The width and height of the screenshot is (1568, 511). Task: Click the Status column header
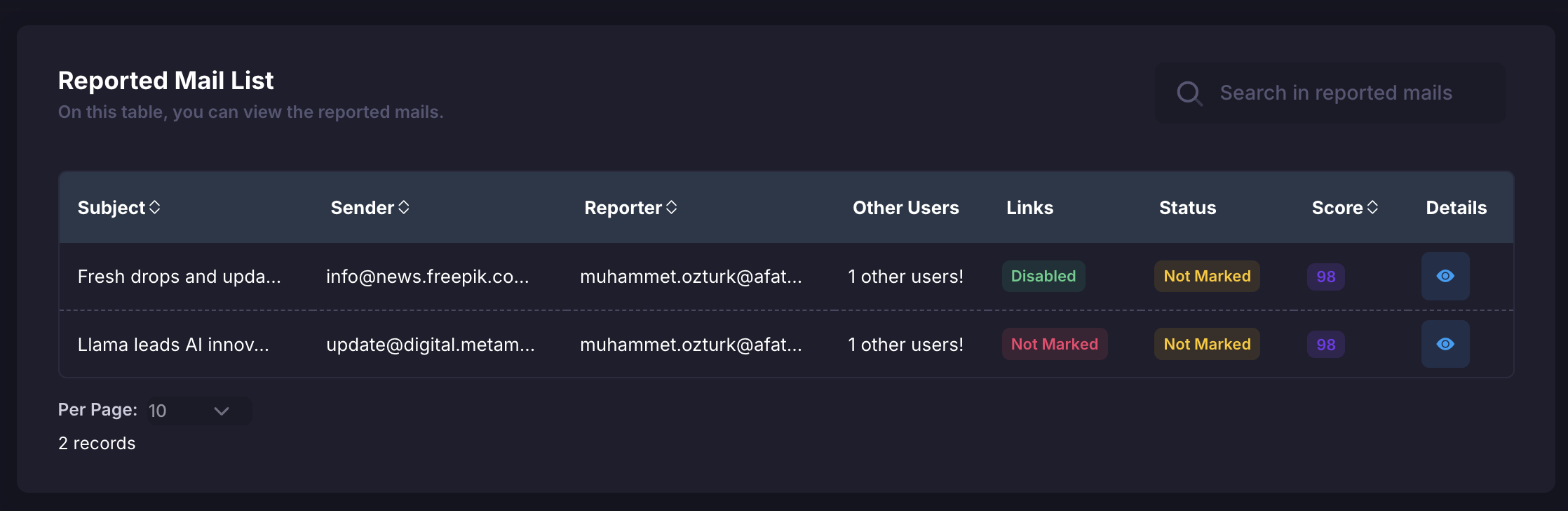(1187, 208)
